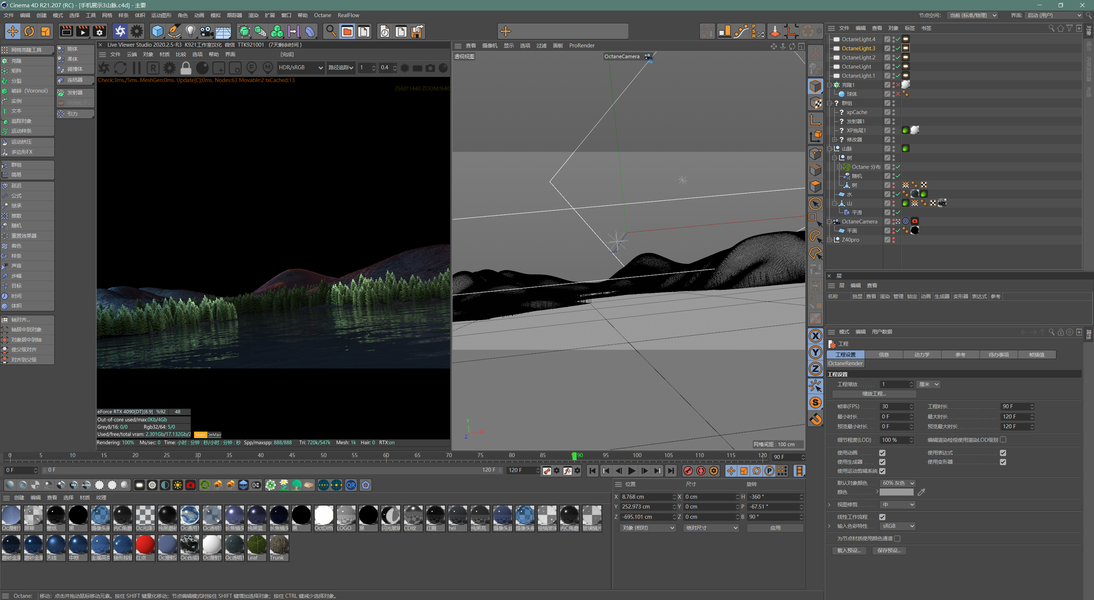1094x600 pixels.
Task: Click the green playhead marker on timeline
Action: coord(575,456)
